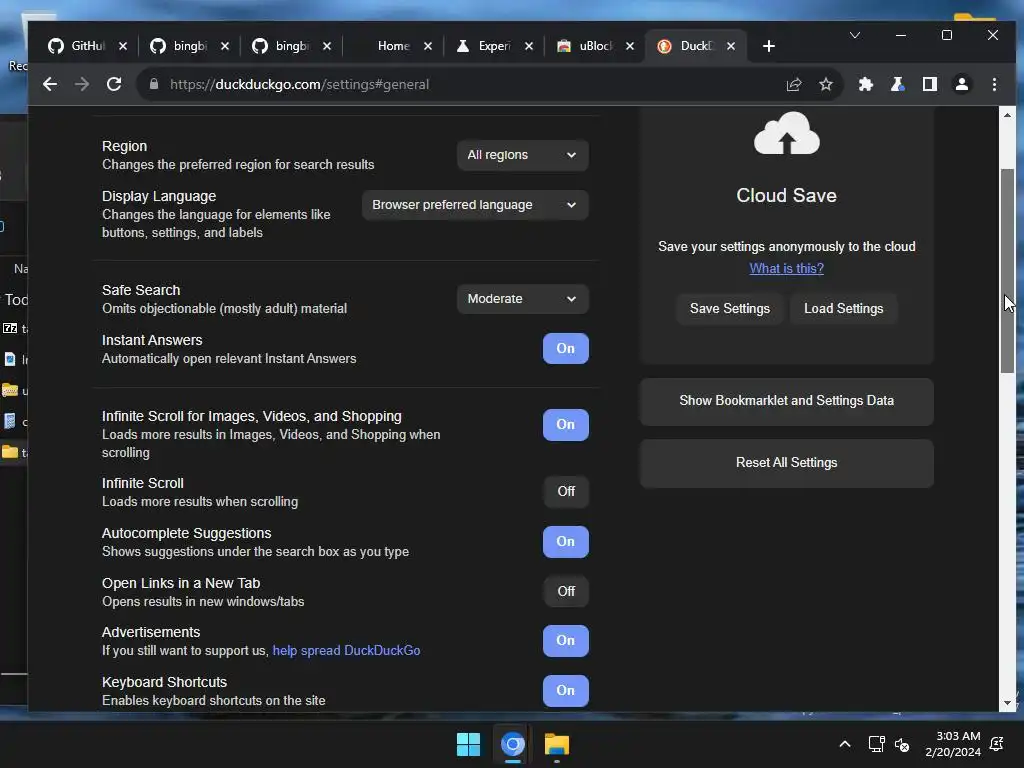
Task: Close the Experiments tab
Action: click(529, 46)
